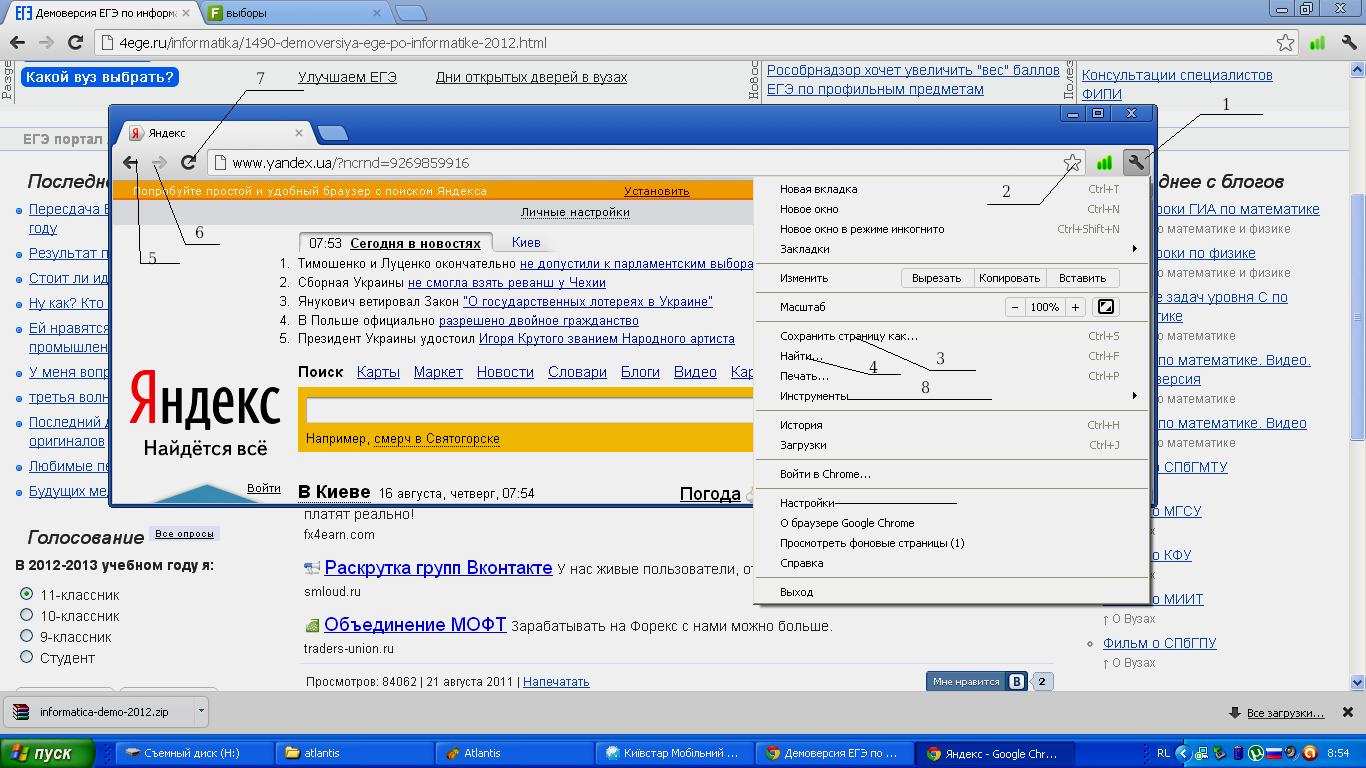Viewport: 1366px width, 768px height.
Task: Choose Загрузки menu item
Action: [952, 445]
